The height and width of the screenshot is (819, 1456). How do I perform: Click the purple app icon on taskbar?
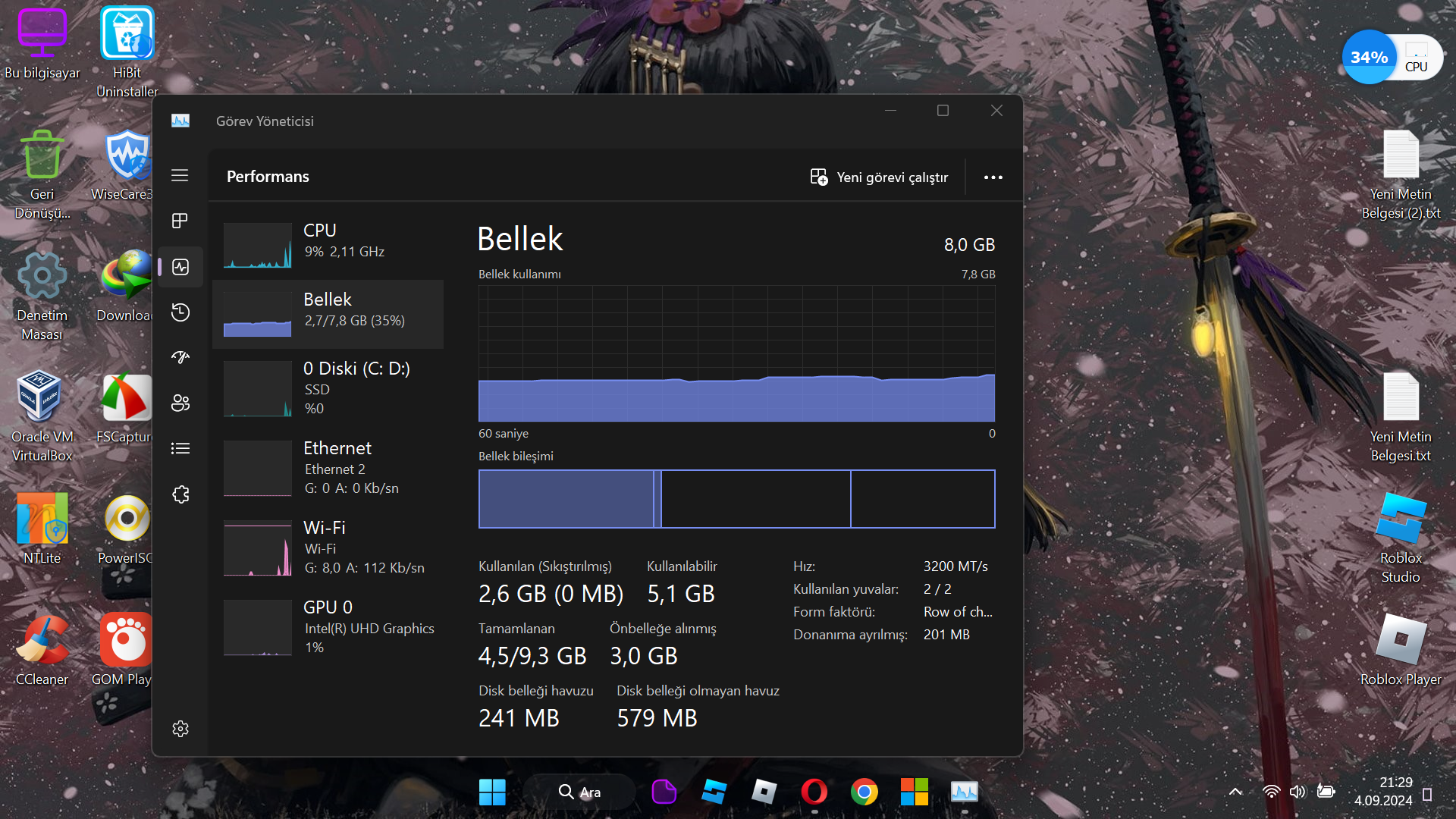[x=664, y=792]
